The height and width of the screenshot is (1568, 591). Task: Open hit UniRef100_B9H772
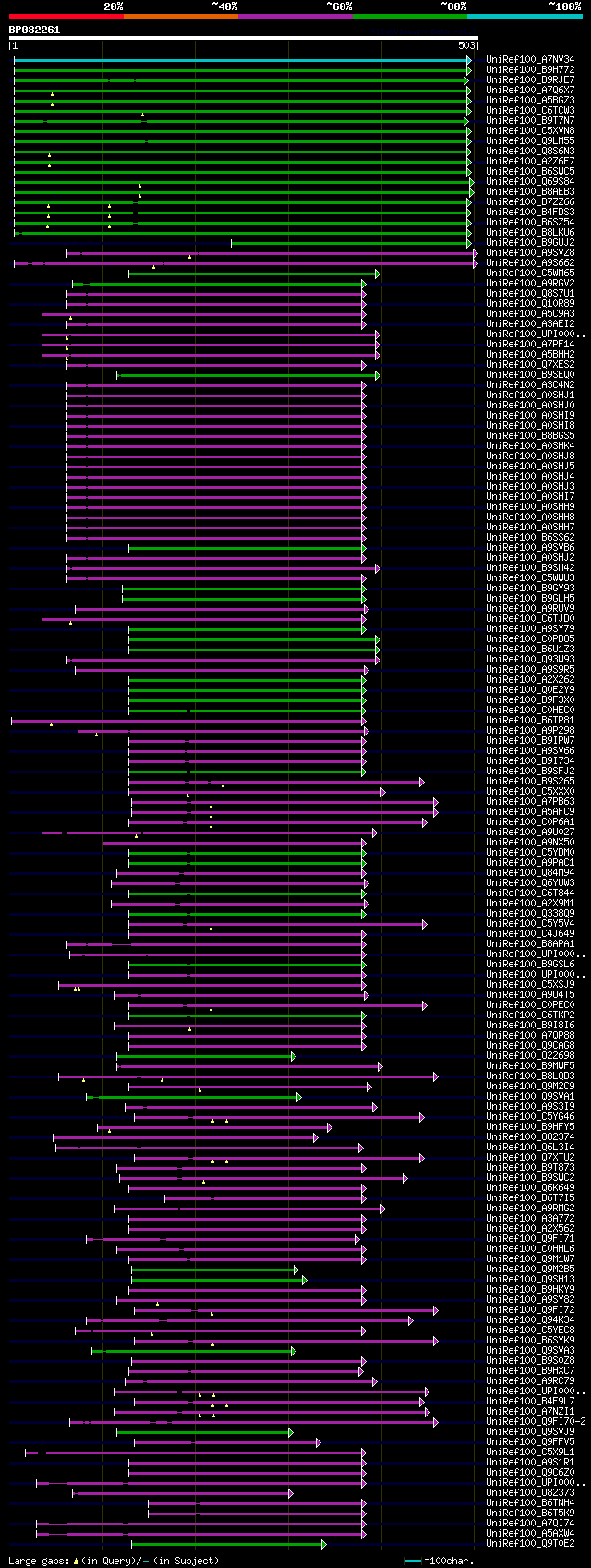coord(530,70)
